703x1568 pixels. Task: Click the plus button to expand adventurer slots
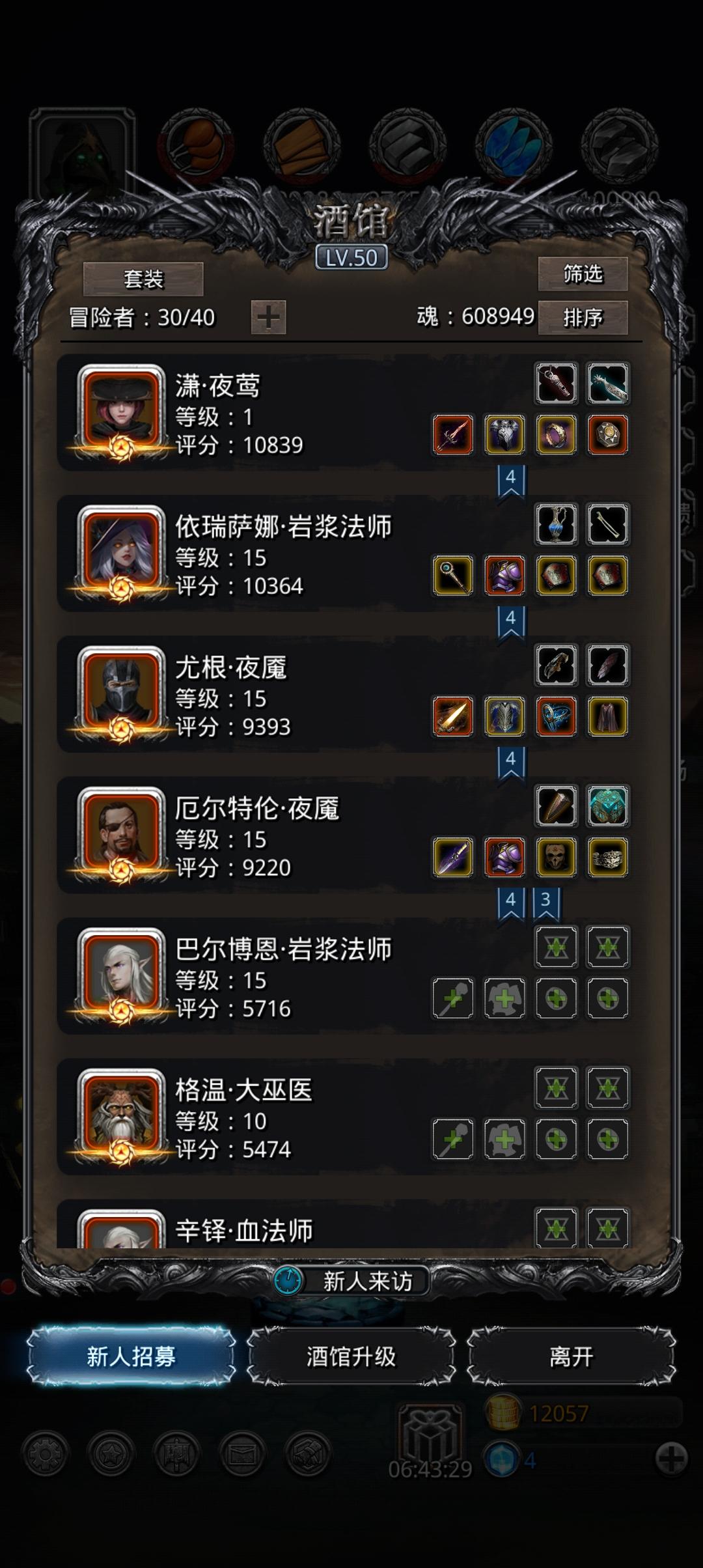(x=268, y=318)
